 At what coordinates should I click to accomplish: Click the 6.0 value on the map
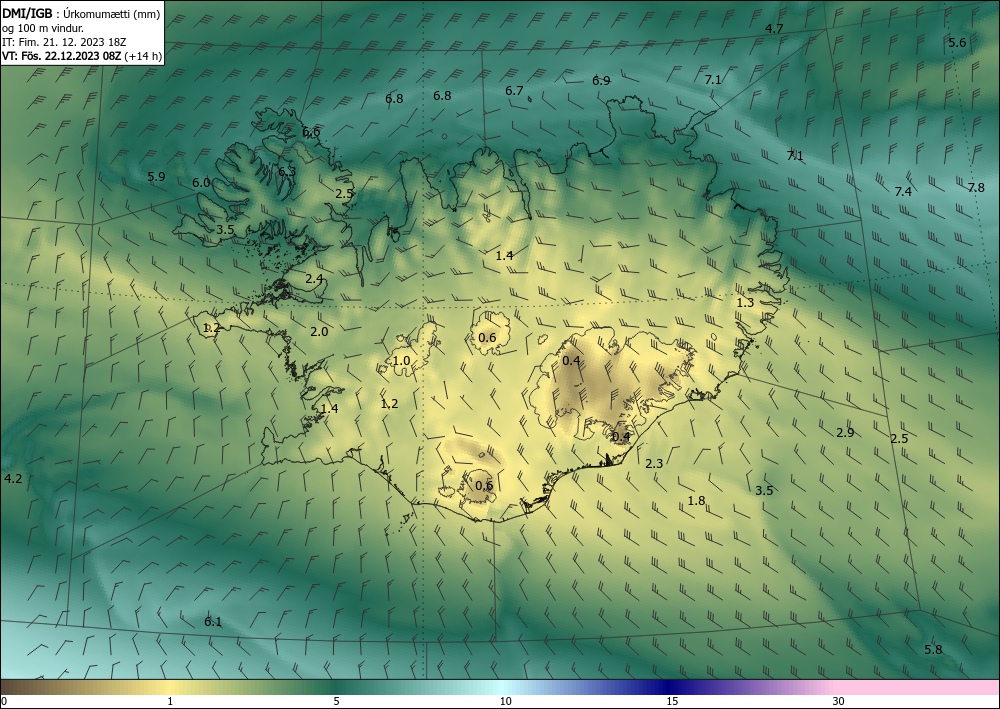(x=202, y=182)
